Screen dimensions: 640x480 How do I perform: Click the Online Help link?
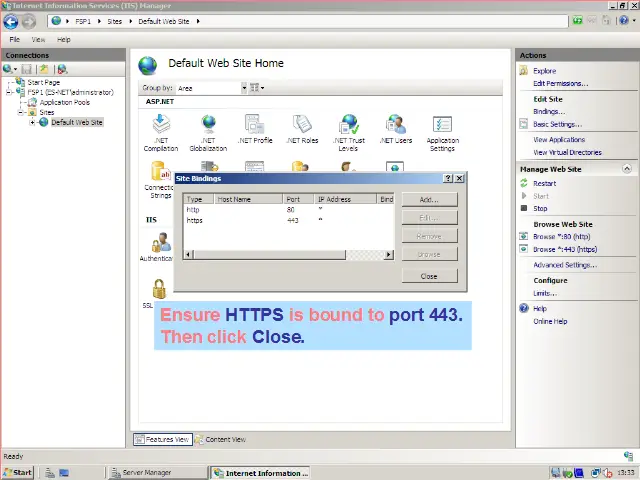pos(550,322)
